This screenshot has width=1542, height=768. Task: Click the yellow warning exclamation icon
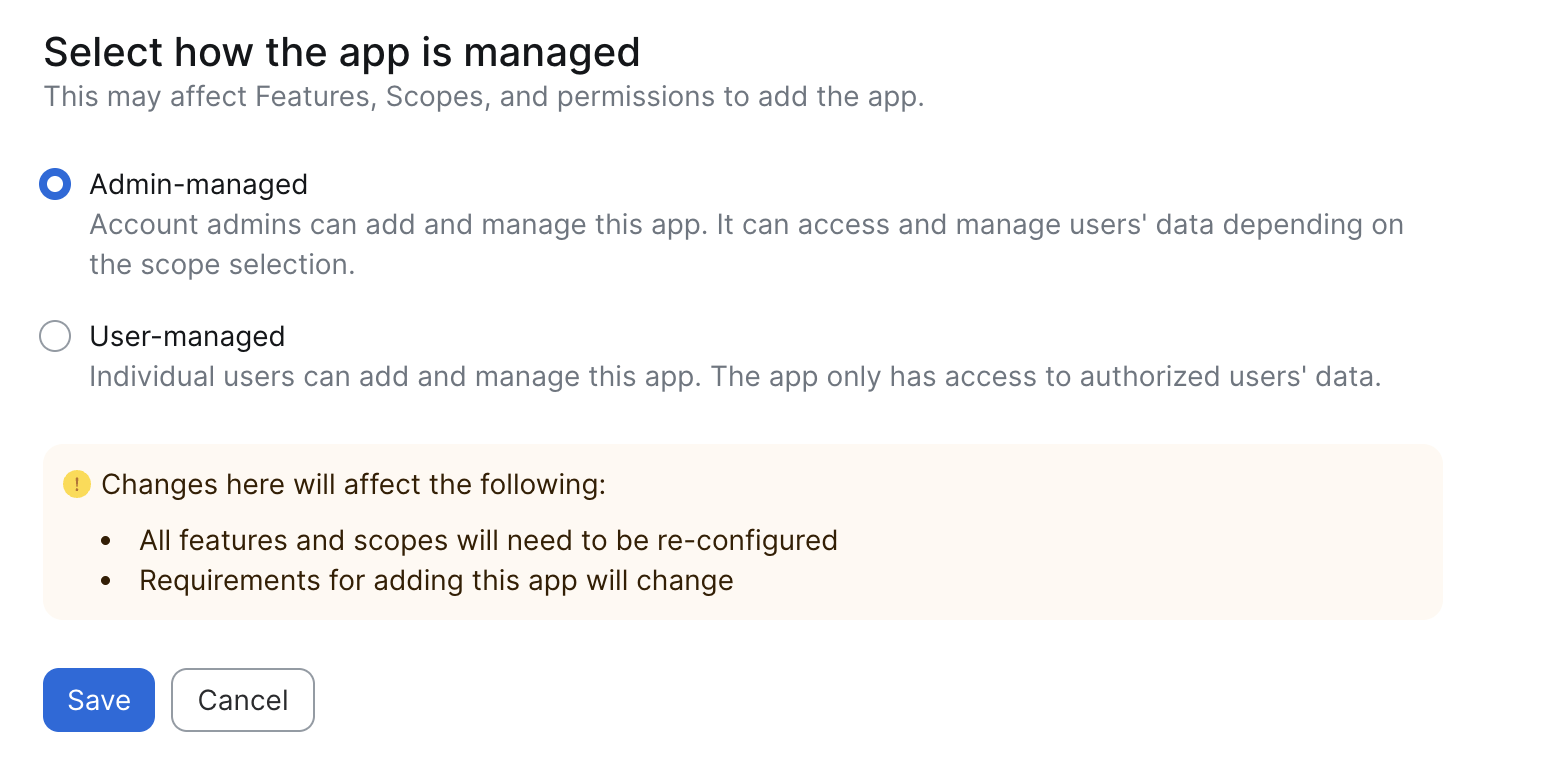pos(75,483)
